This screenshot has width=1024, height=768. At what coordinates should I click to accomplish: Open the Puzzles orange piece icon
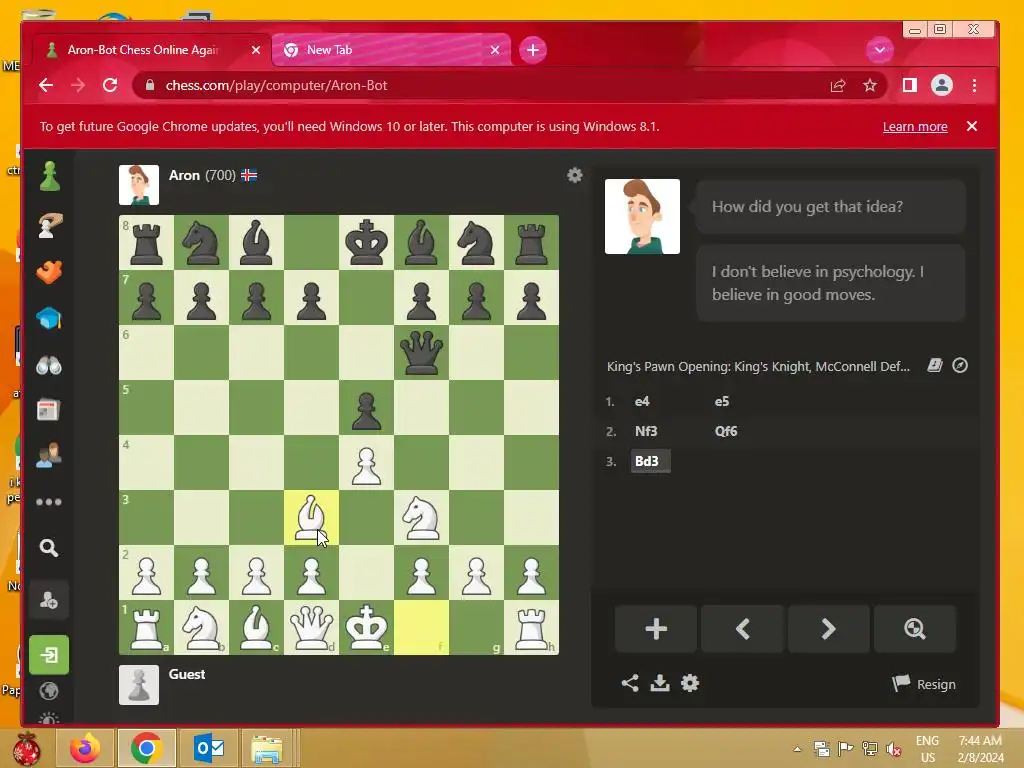coord(50,272)
